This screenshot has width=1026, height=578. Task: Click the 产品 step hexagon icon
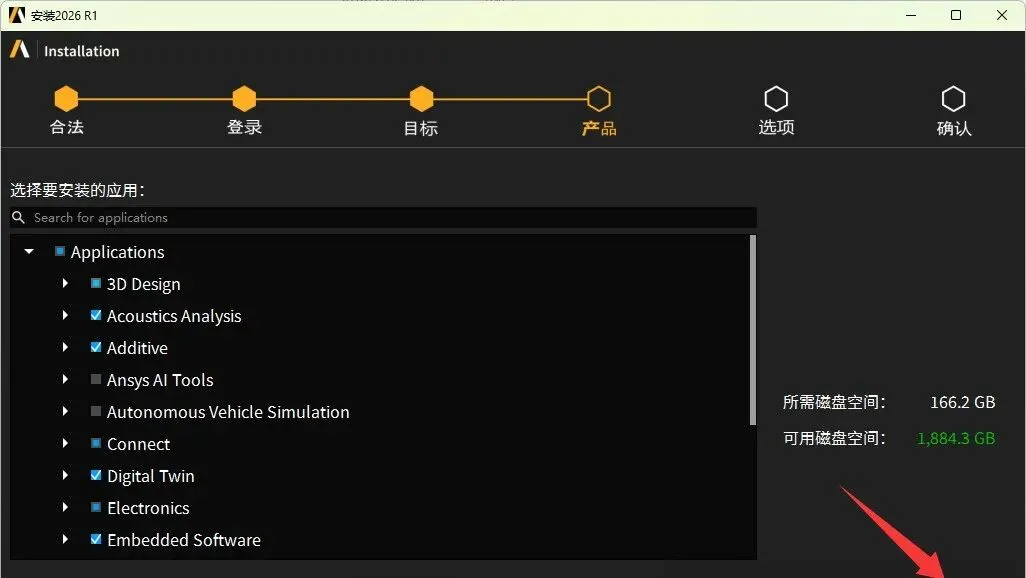point(599,99)
